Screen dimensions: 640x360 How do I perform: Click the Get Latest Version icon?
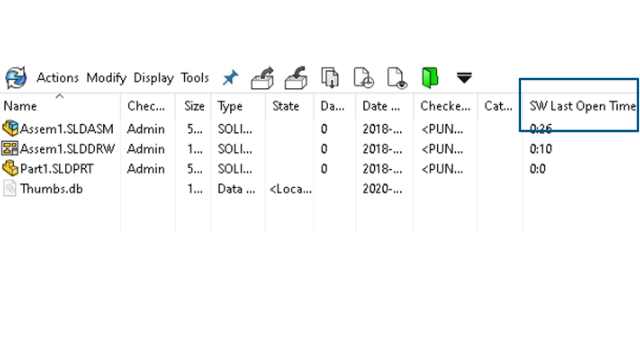pos(330,78)
